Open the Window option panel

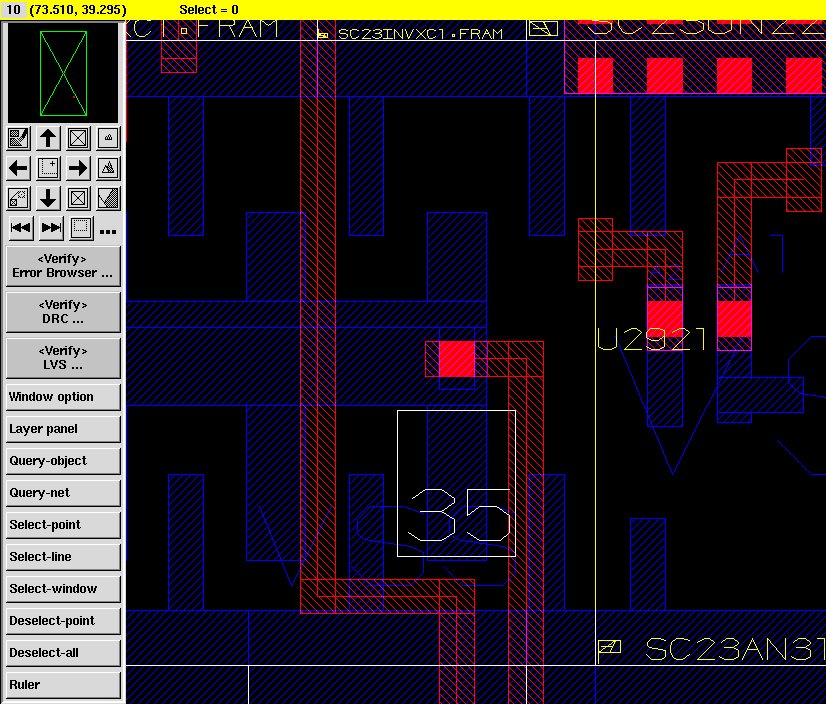point(62,397)
